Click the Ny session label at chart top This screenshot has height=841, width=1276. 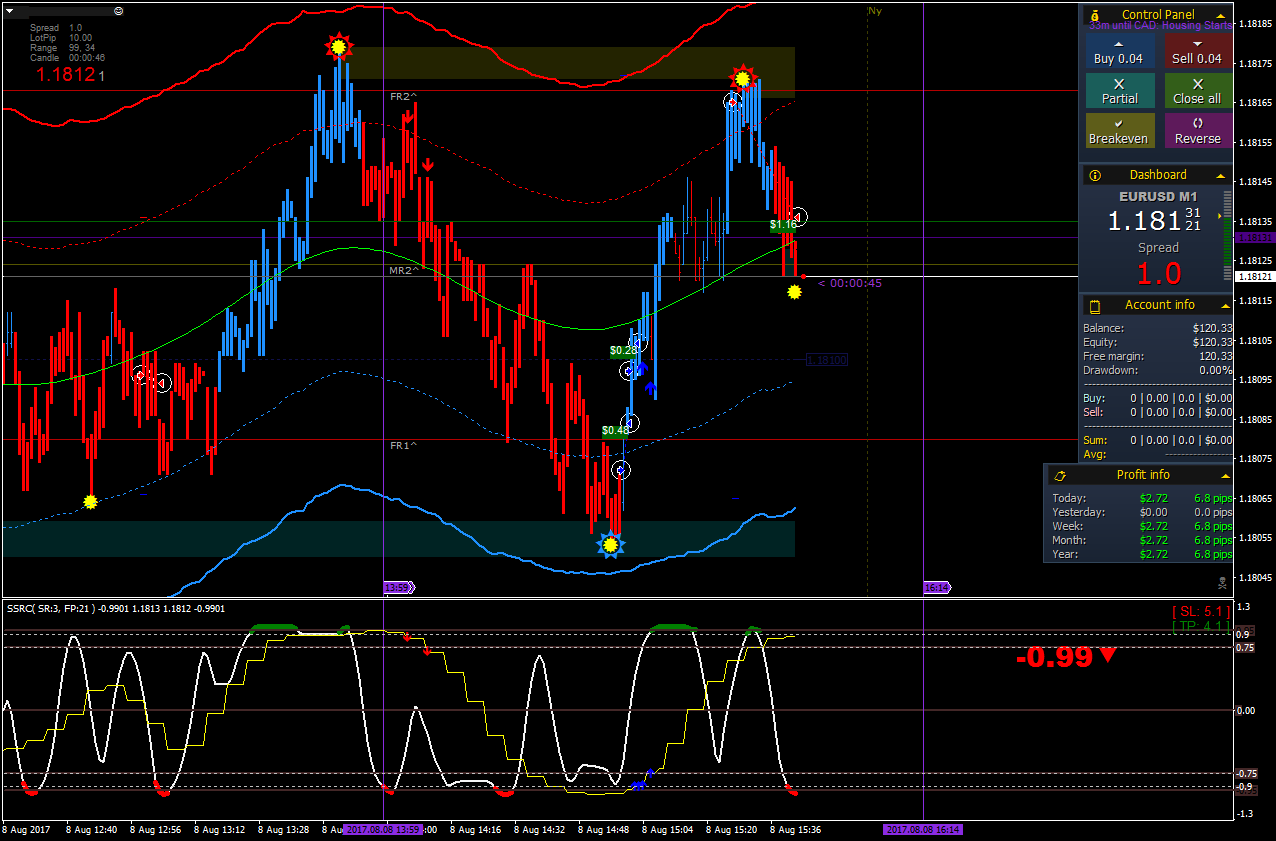(875, 11)
